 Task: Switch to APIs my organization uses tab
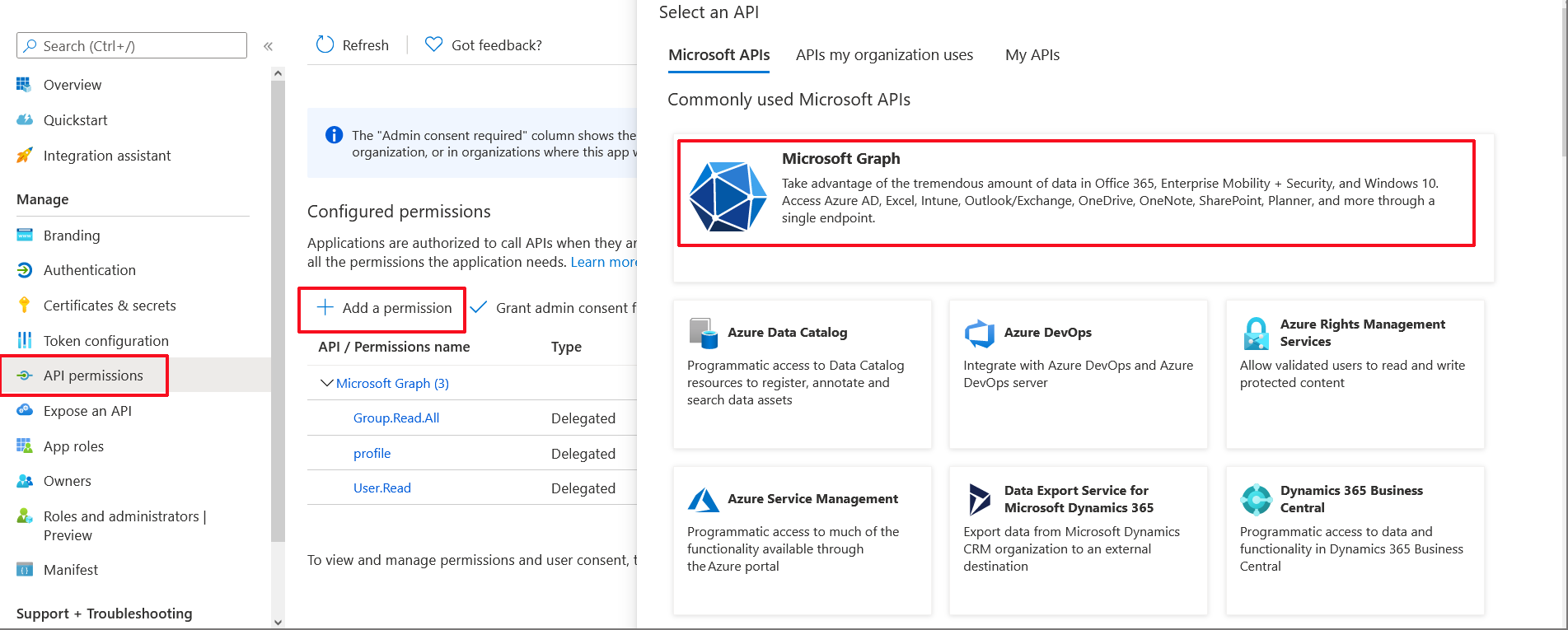884,55
